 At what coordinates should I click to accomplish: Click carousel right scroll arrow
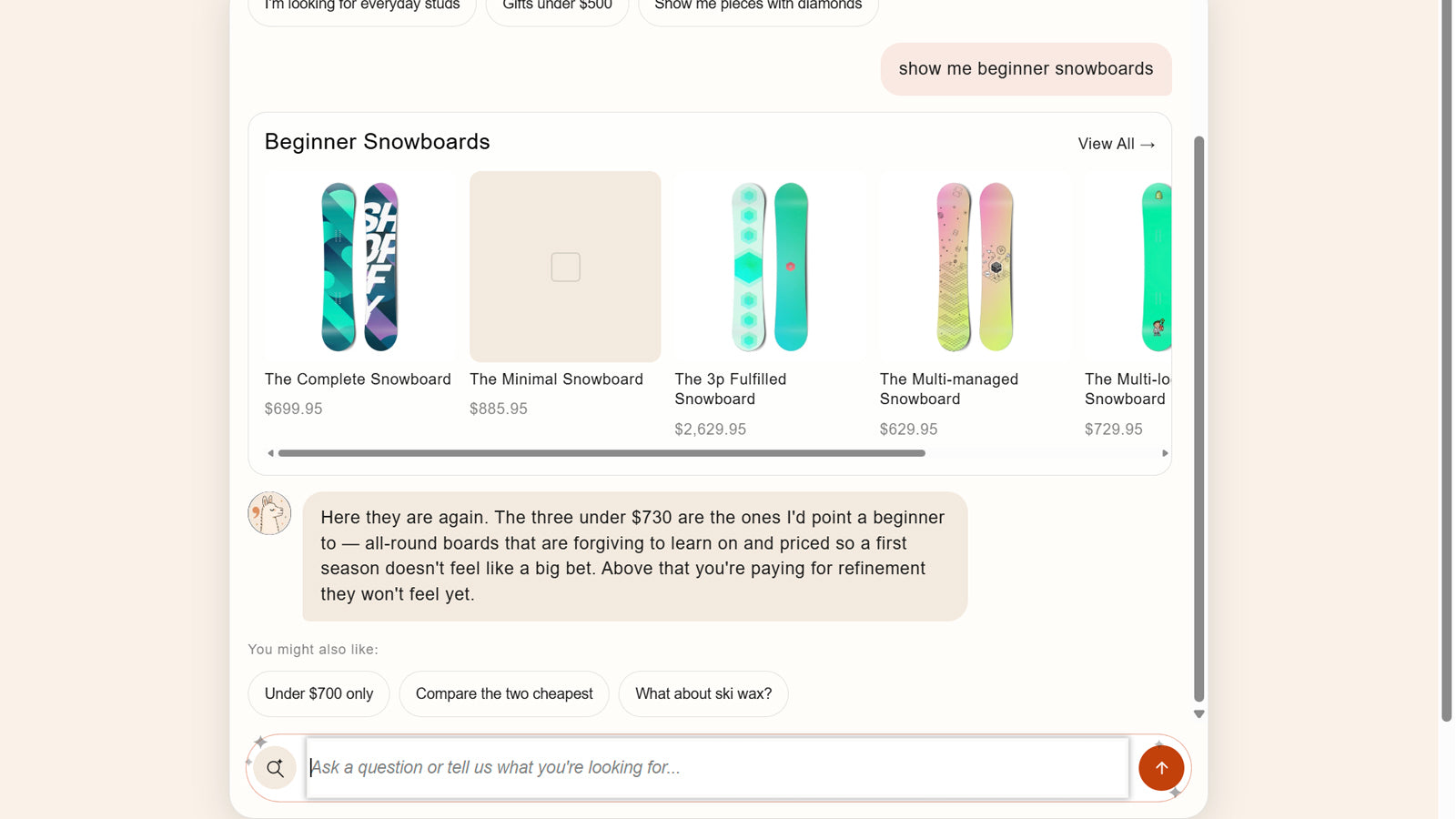(x=1165, y=453)
